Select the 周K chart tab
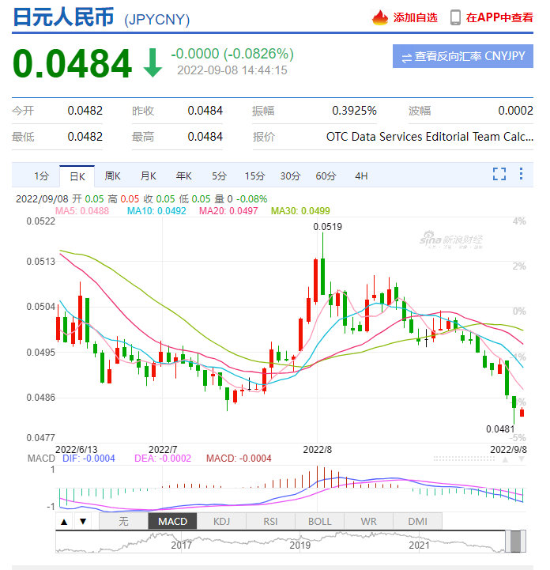Viewport: 550px width, 570px height. pyautogui.click(x=112, y=176)
